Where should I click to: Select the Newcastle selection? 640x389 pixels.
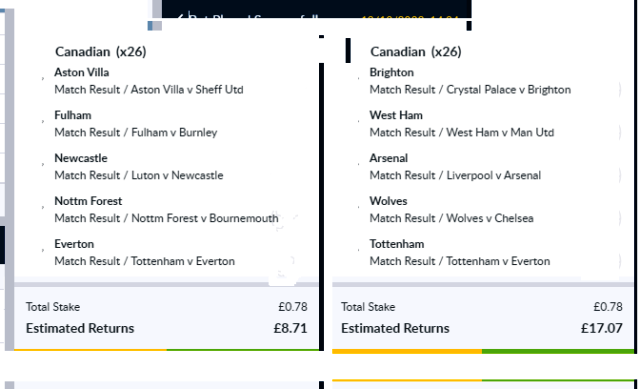click(81, 158)
